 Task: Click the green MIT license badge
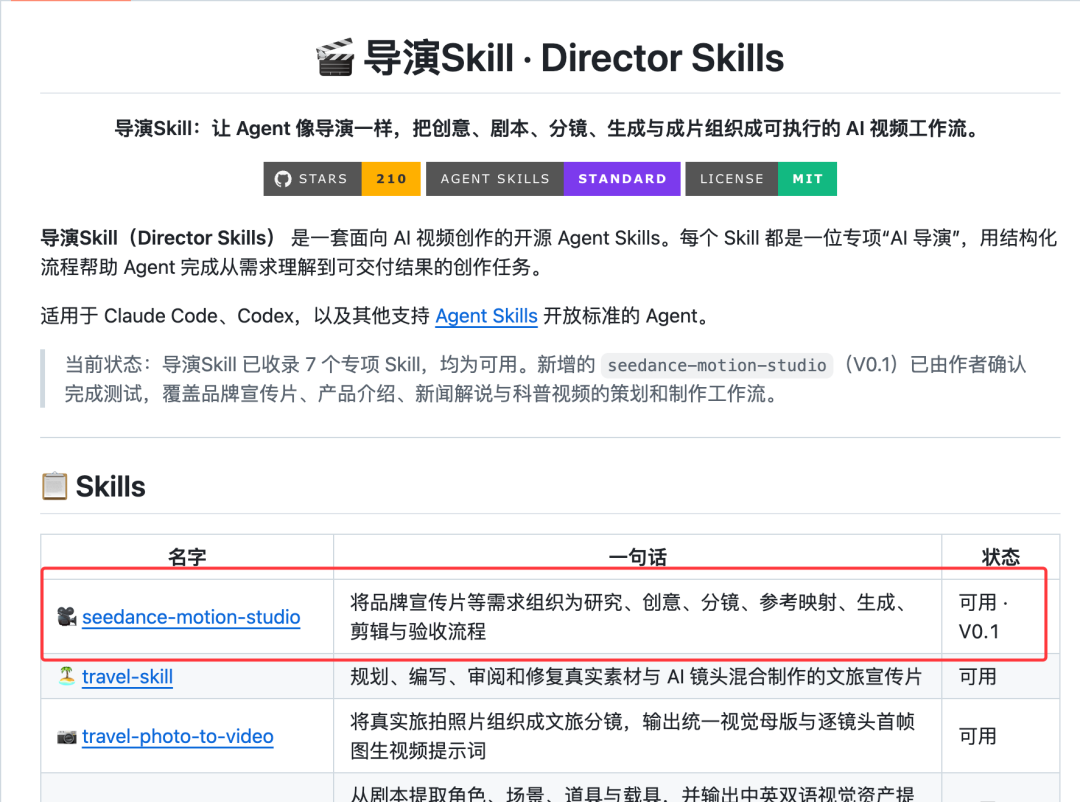point(807,179)
